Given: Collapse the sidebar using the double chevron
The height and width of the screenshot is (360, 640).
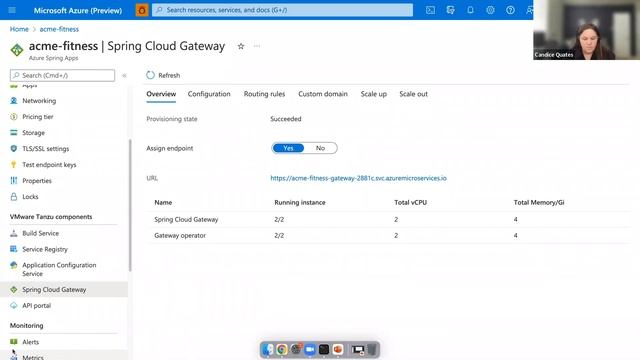Looking at the screenshot, I should click(124, 76).
